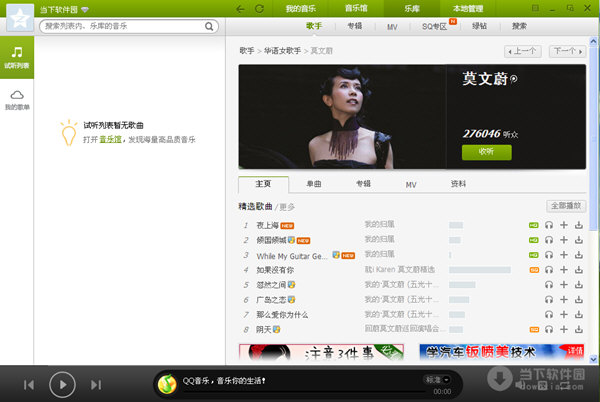Click the QQ音乐 logo in player bar
This screenshot has width=600, height=402.
click(167, 384)
